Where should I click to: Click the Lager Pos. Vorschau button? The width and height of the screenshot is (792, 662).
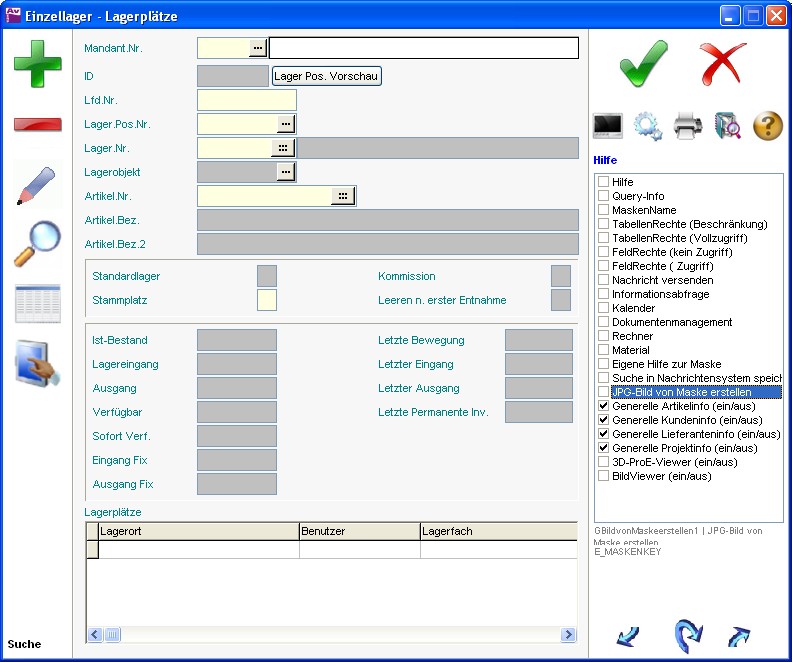(327, 76)
